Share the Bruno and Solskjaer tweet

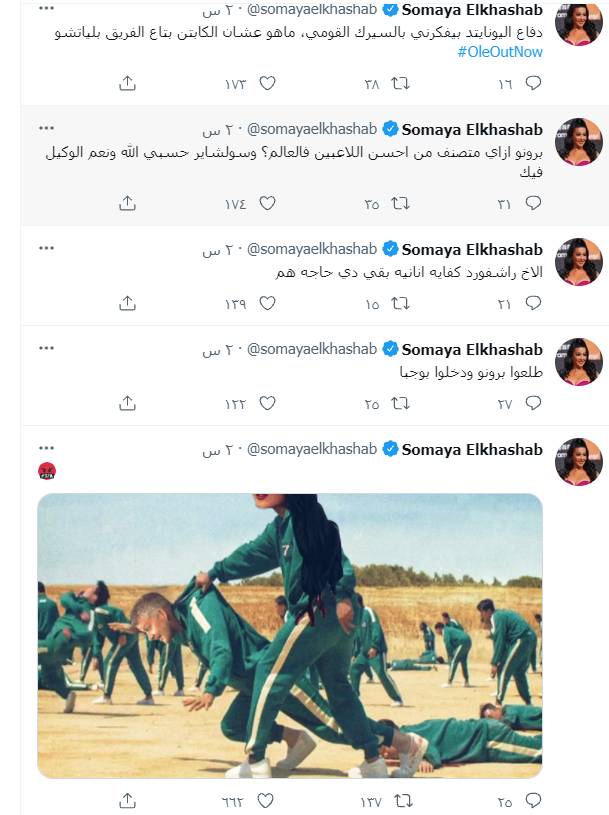pyautogui.click(x=127, y=203)
